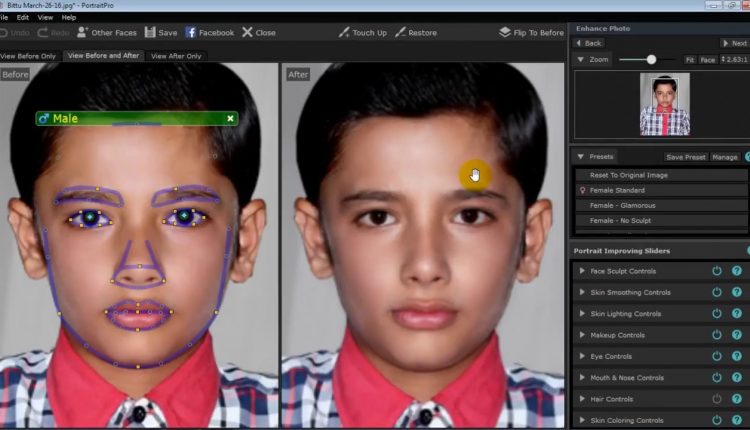Switch to View Before and After tab
Screen dimensions: 750x430
(103, 55)
